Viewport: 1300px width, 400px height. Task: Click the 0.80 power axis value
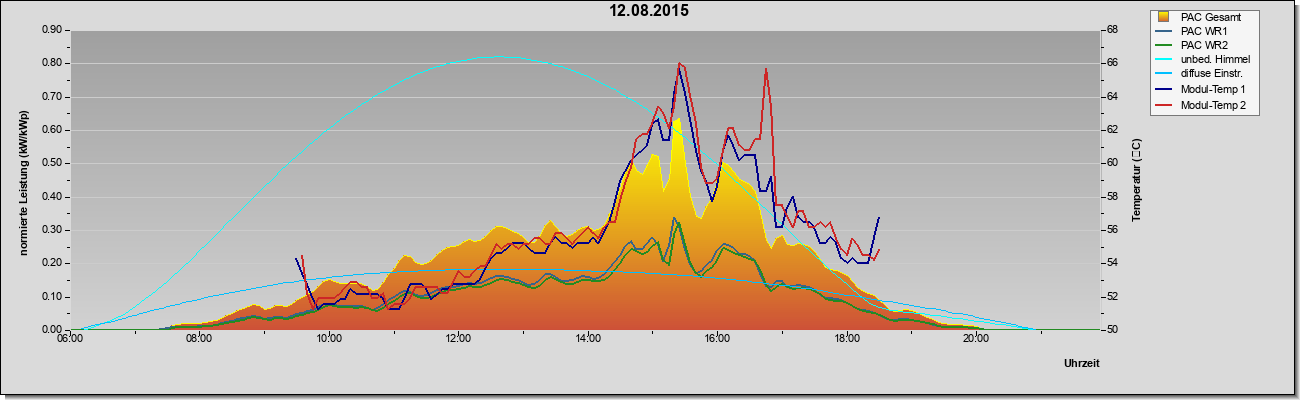(x=52, y=63)
